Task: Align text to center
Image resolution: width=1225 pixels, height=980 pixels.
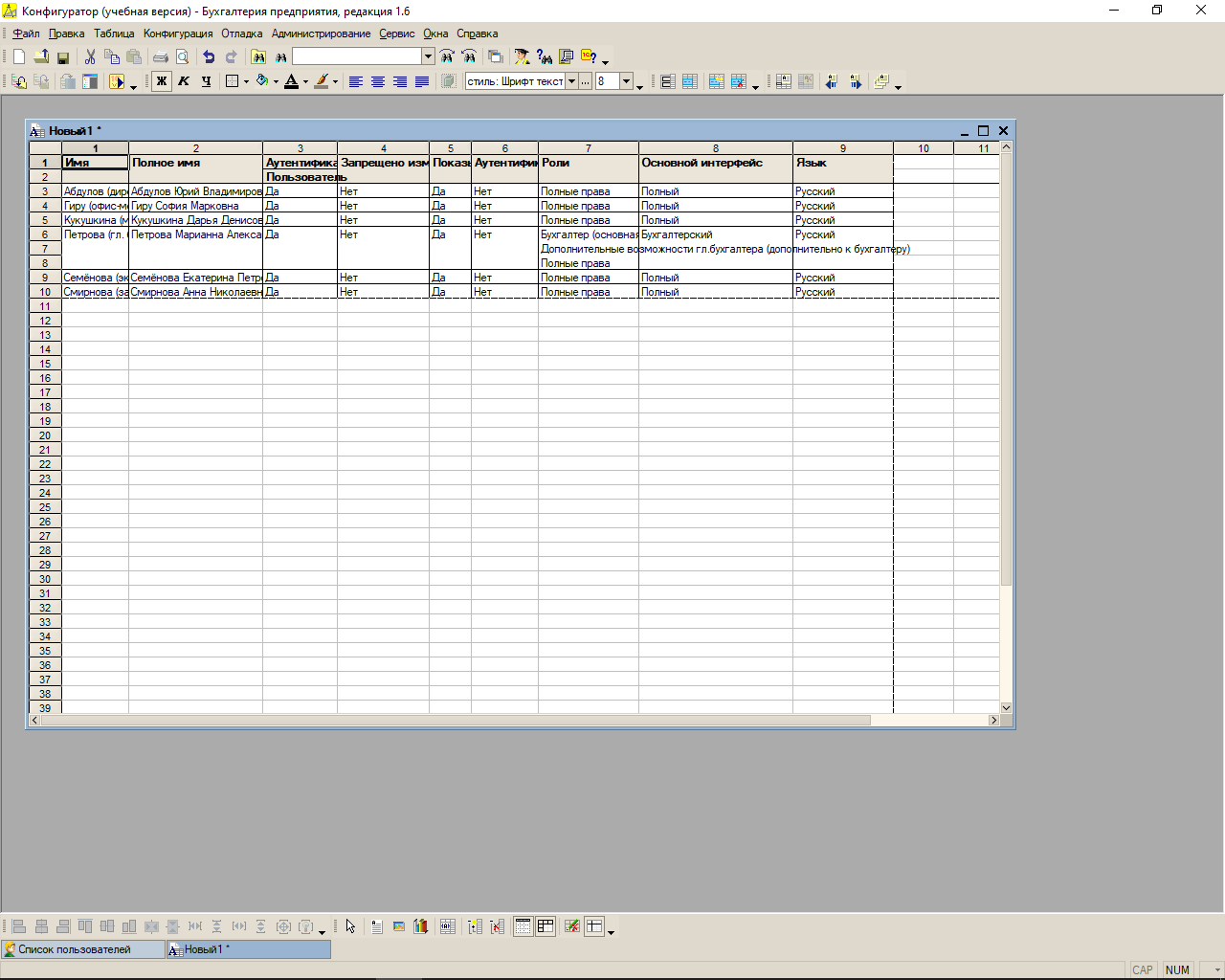Action: [378, 82]
